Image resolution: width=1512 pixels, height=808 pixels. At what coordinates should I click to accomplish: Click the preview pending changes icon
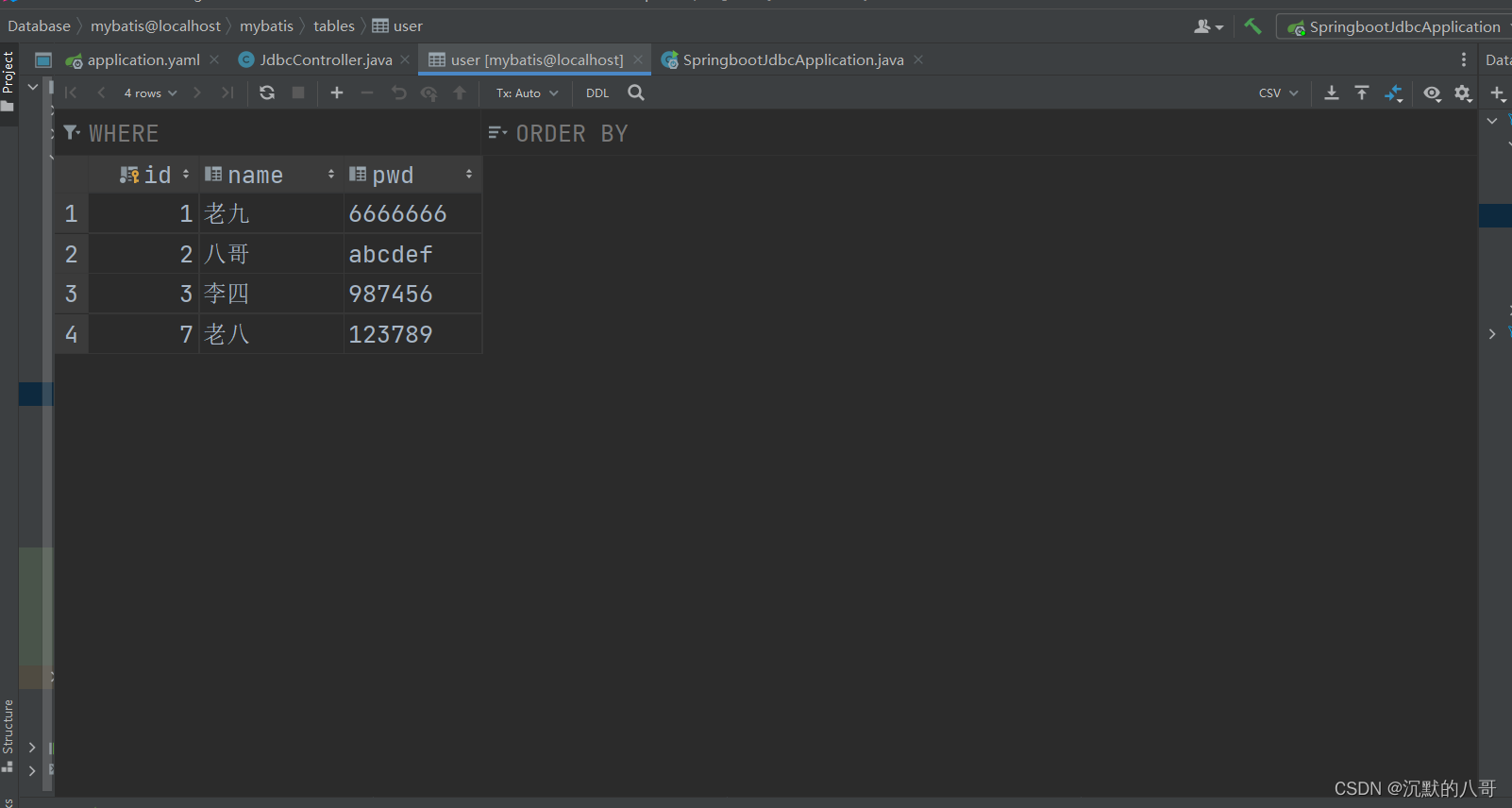[x=429, y=93]
